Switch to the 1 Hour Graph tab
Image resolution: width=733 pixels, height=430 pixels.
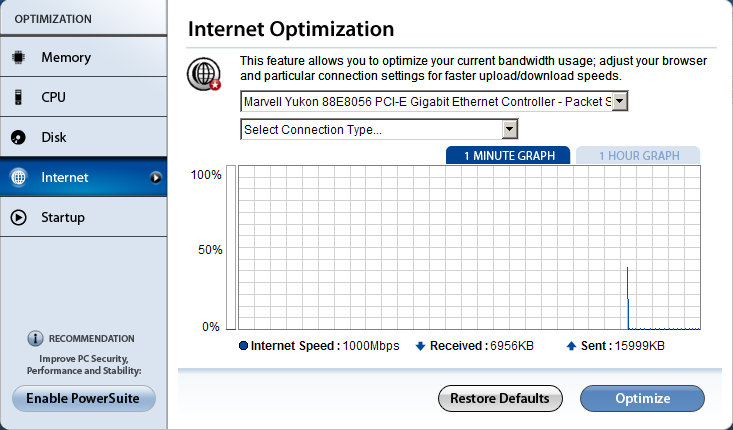pyautogui.click(x=639, y=156)
